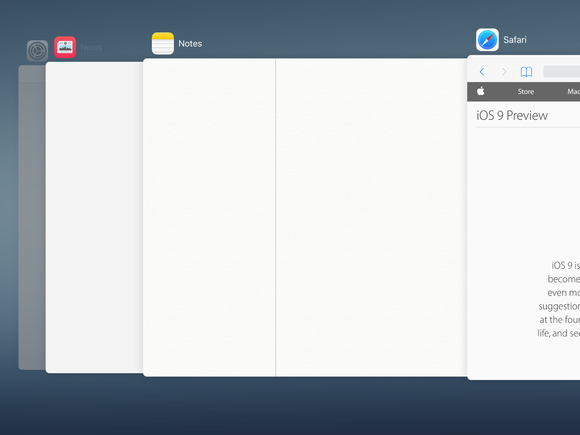This screenshot has height=435, width=580.
Task: Tap the News app icon
Action: (x=65, y=47)
